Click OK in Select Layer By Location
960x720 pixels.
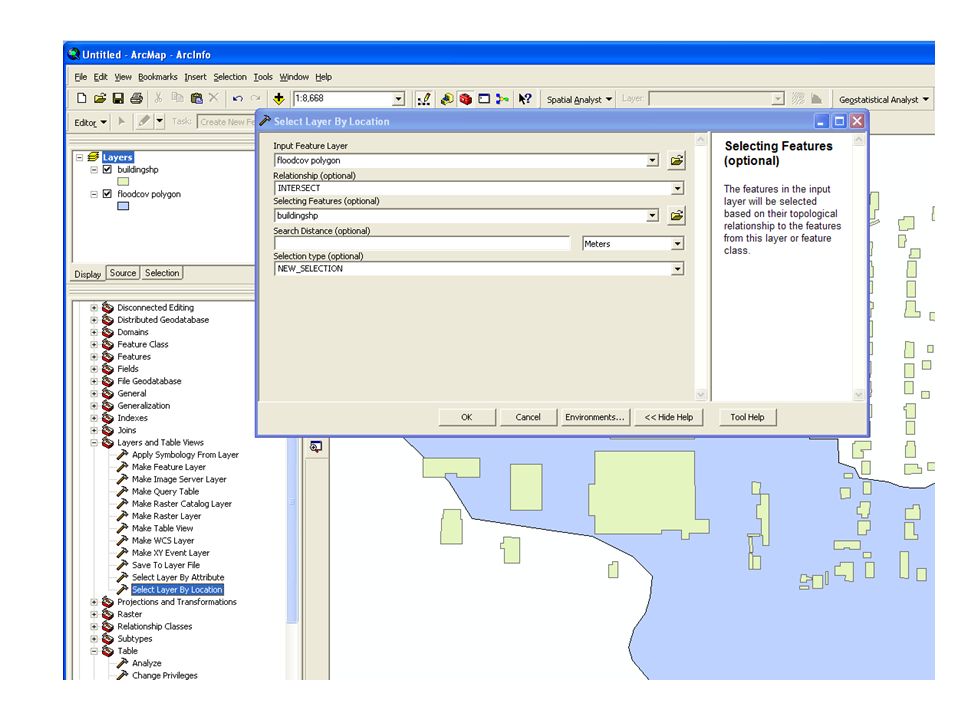tap(467, 417)
